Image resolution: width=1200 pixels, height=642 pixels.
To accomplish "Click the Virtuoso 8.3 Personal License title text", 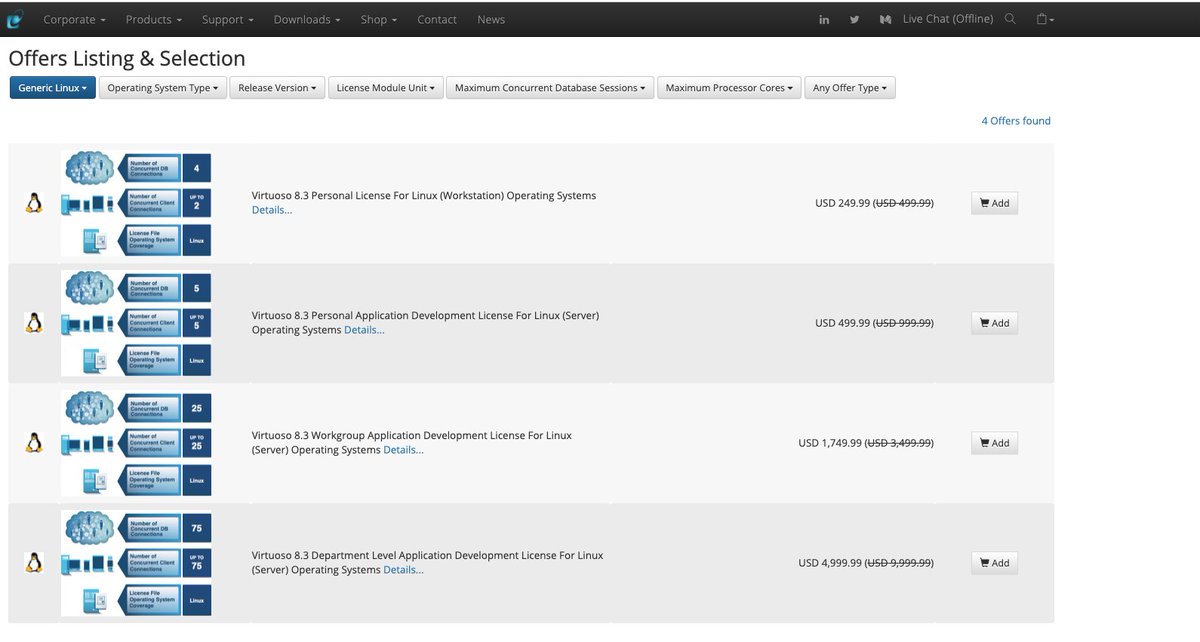I will point(424,196).
